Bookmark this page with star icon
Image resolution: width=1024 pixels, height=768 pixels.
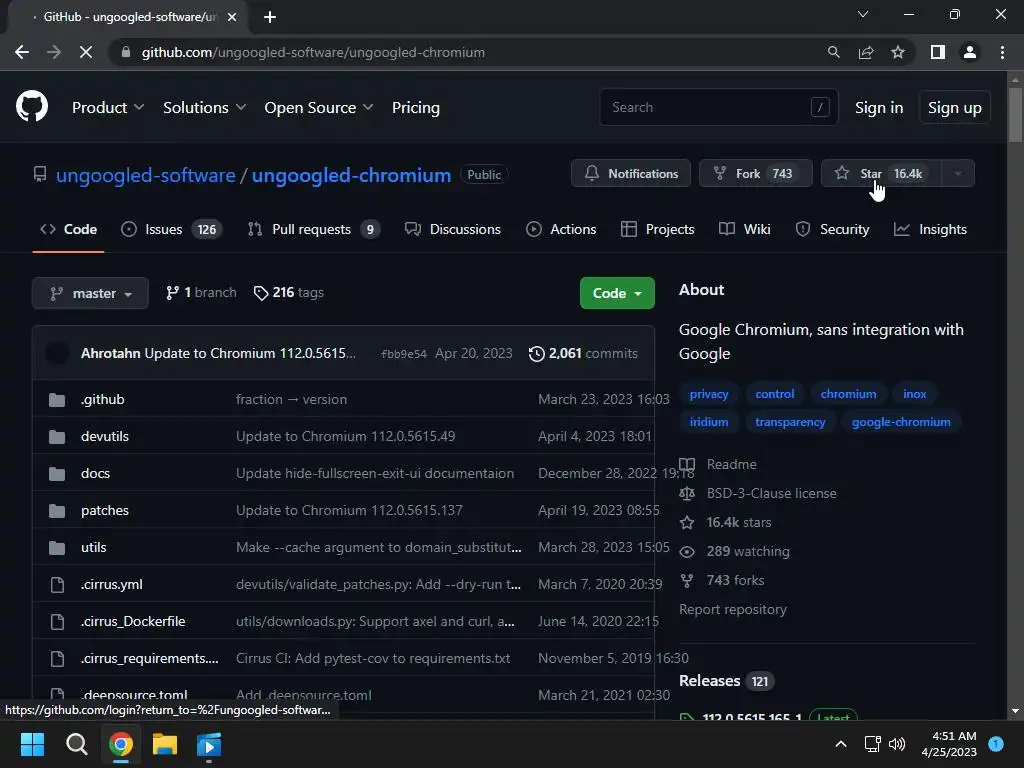point(898,52)
